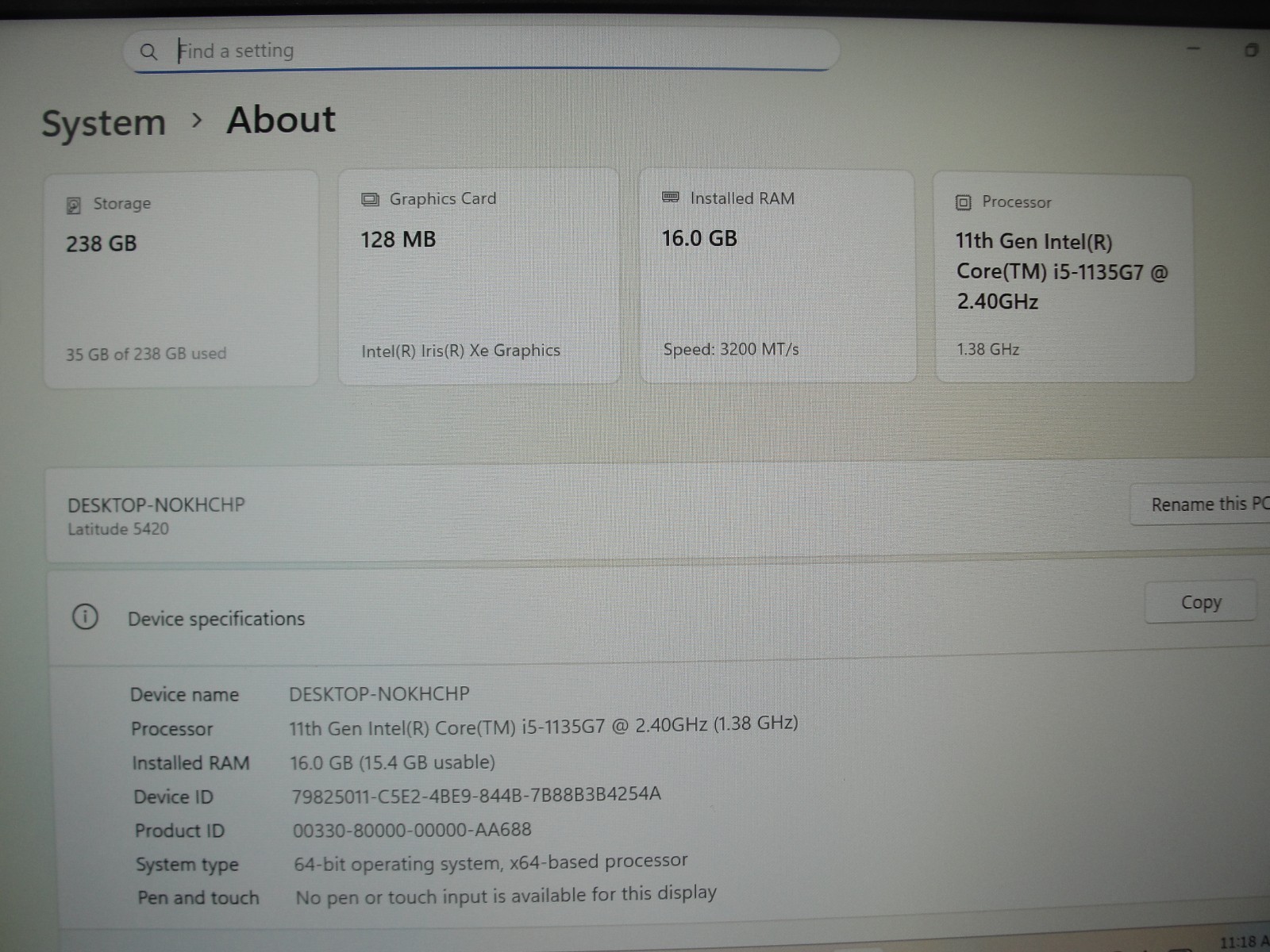
Task: Click the Installed RAM icon
Action: [x=671, y=198]
